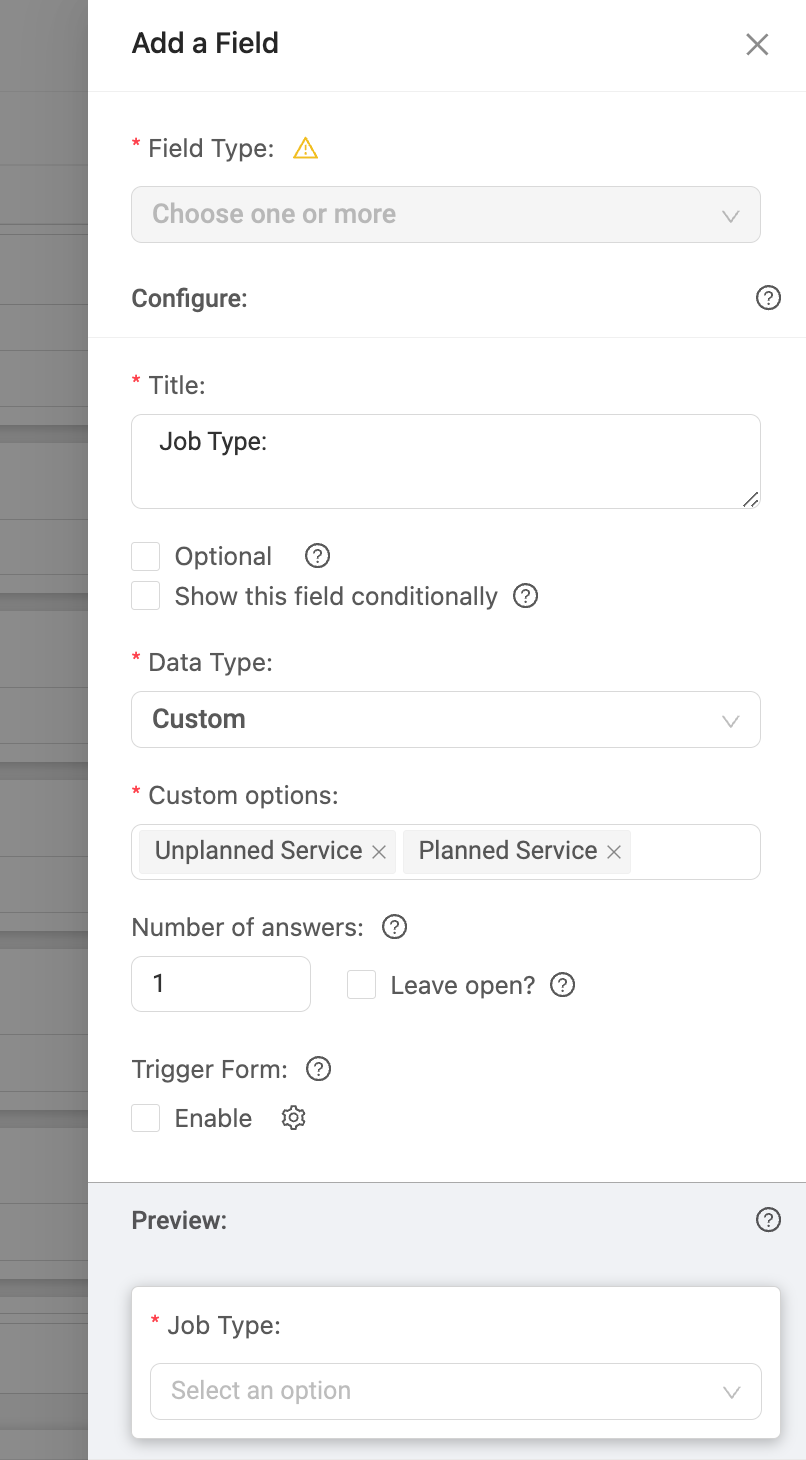Check the Leave open box
The height and width of the screenshot is (1460, 806).
(361, 985)
